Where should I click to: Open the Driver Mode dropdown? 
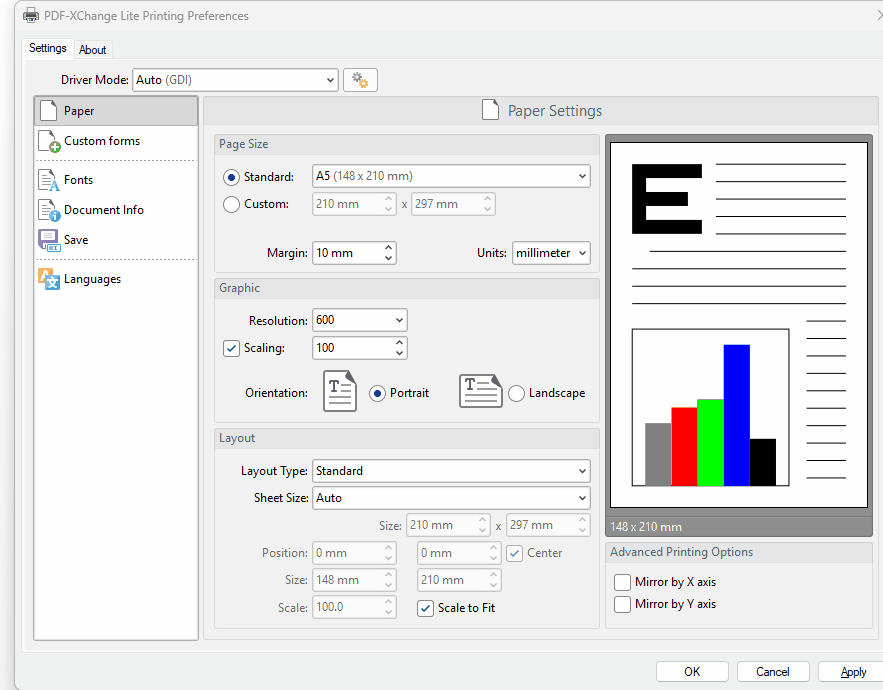click(235, 80)
